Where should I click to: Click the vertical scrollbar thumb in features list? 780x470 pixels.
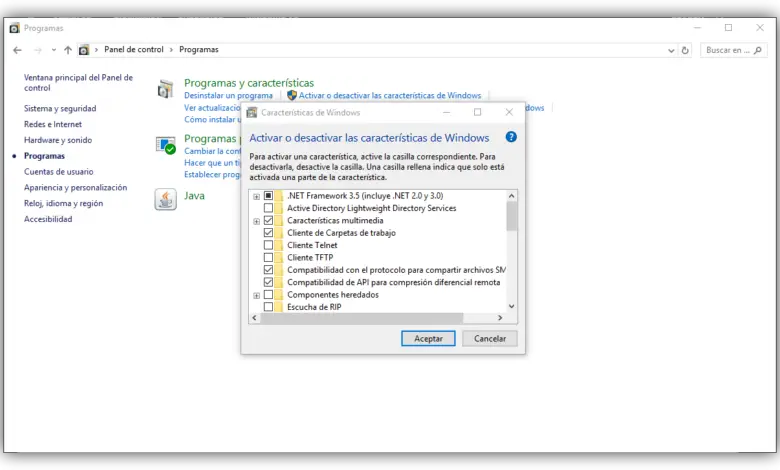pyautogui.click(x=511, y=217)
